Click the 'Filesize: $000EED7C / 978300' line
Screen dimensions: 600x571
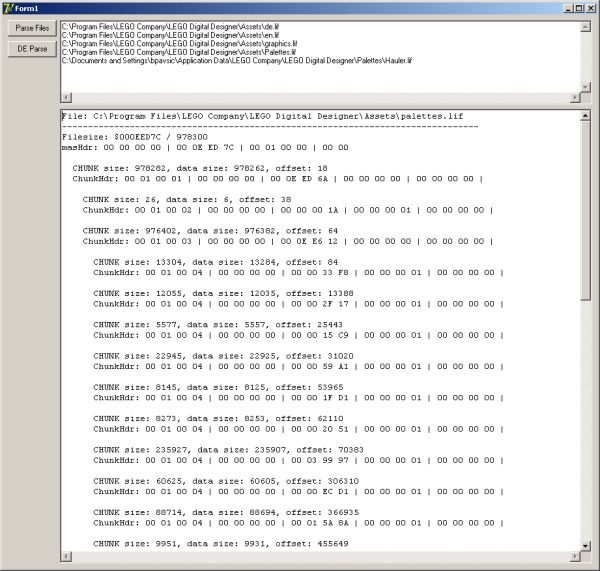135,137
